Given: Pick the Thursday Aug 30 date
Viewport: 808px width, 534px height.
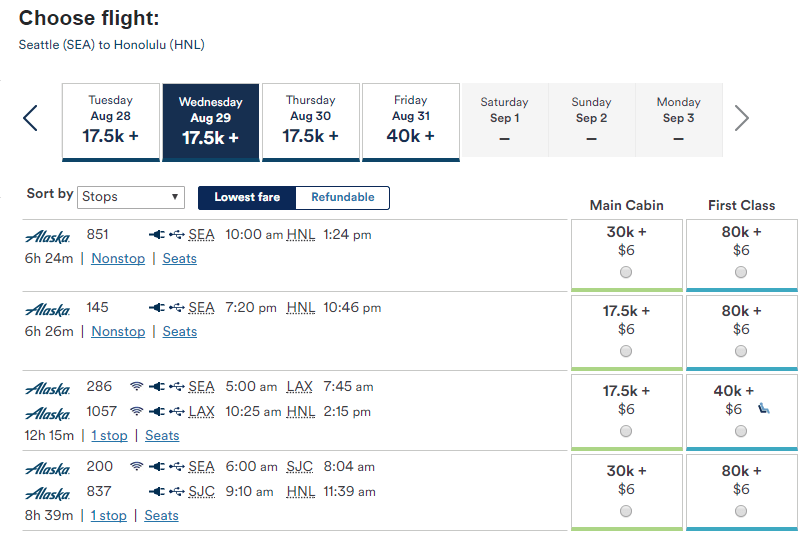Looking at the screenshot, I should [310, 121].
